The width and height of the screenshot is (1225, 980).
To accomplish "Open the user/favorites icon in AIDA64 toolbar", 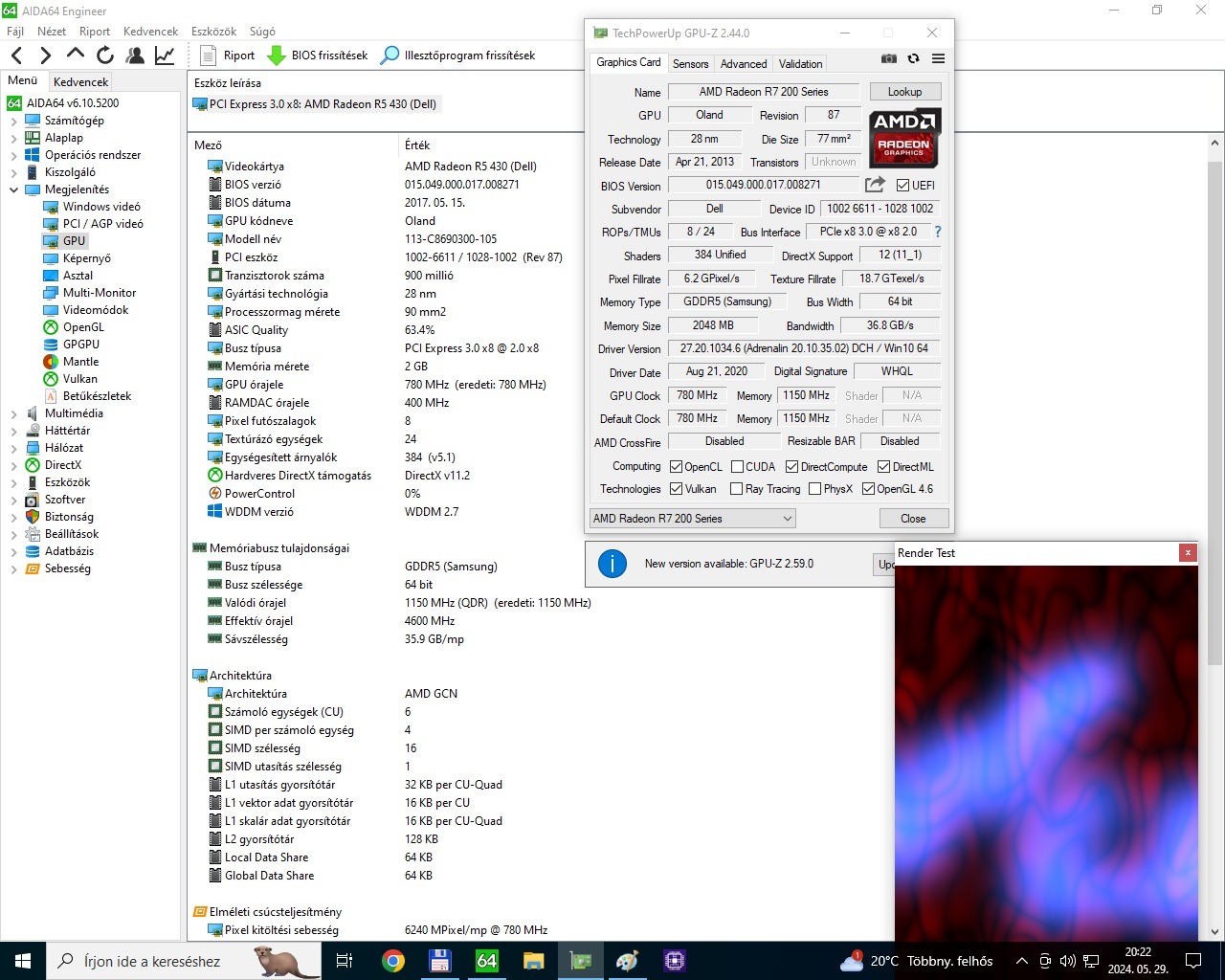I will point(135,56).
